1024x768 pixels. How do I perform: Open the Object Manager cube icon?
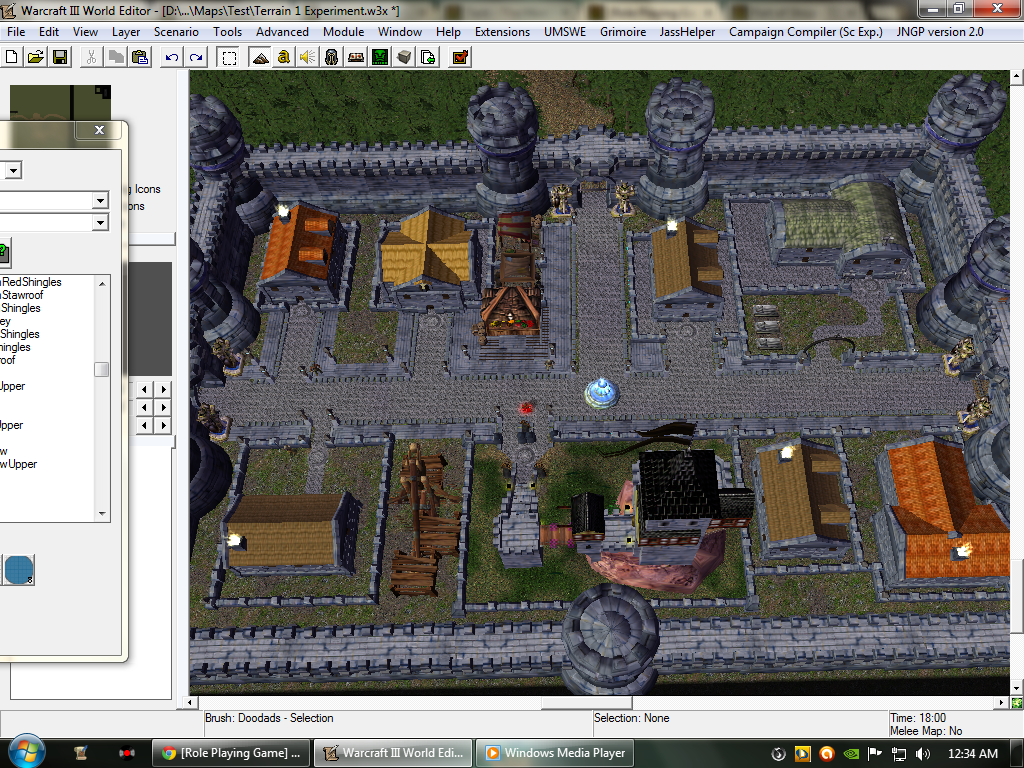click(x=404, y=57)
